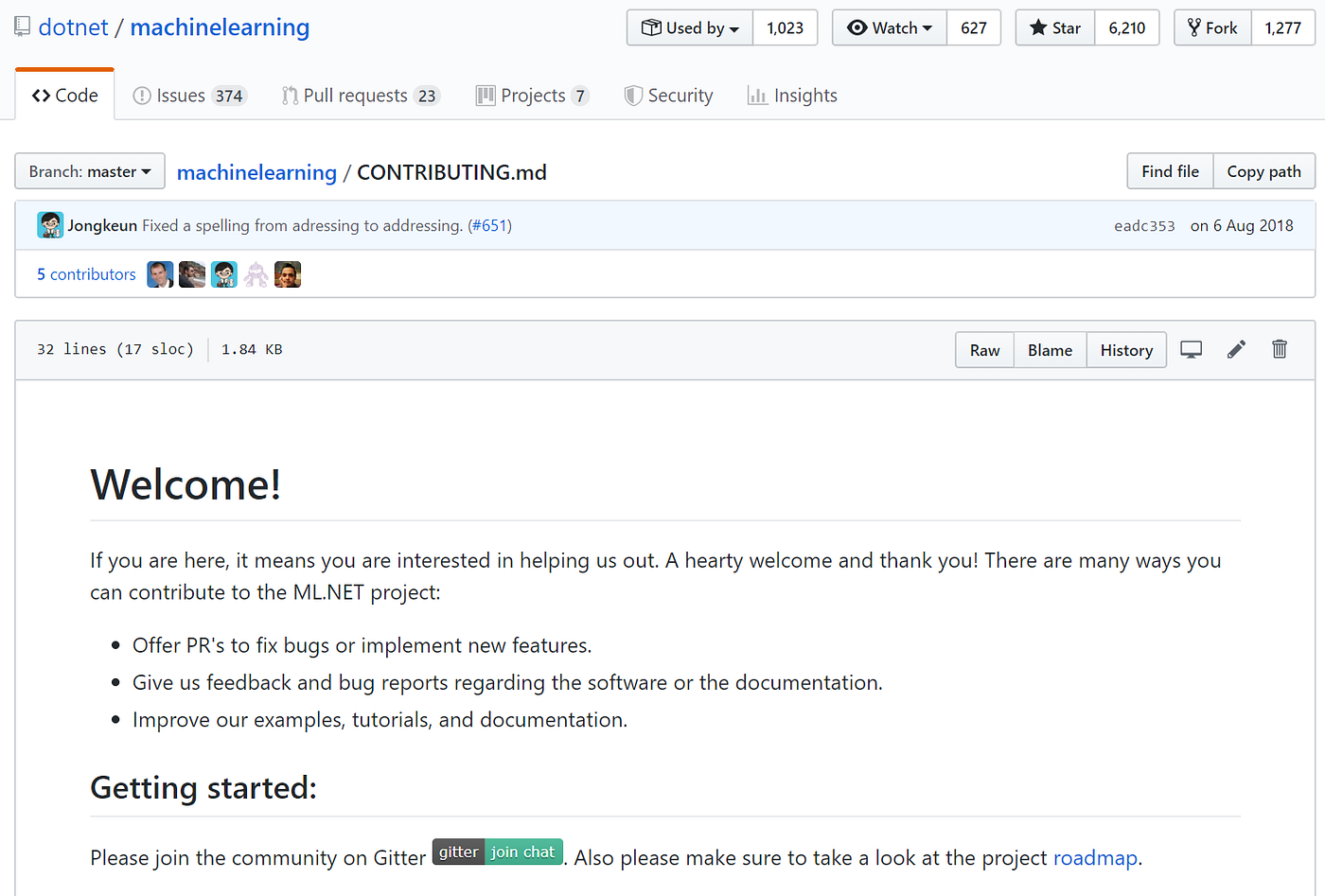This screenshot has height=896, width=1325.
Task: Join chat via the gitter badge
Action: pyautogui.click(x=498, y=852)
